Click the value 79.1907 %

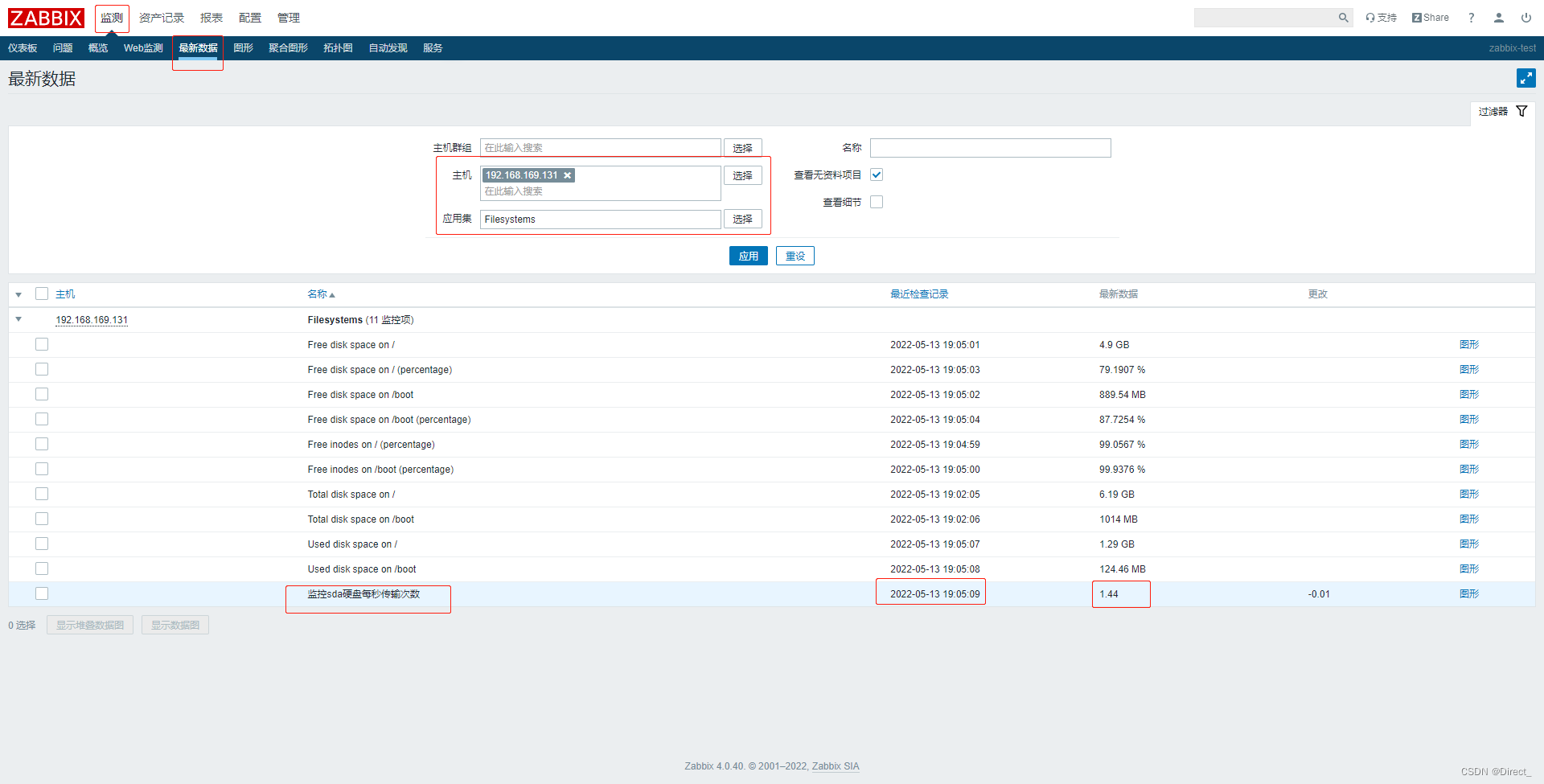pos(1123,370)
